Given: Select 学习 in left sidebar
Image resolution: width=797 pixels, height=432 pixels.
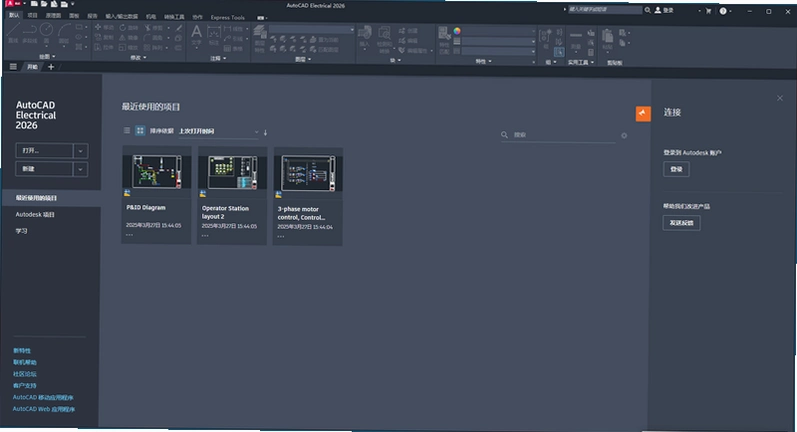Looking at the screenshot, I should (x=21, y=231).
